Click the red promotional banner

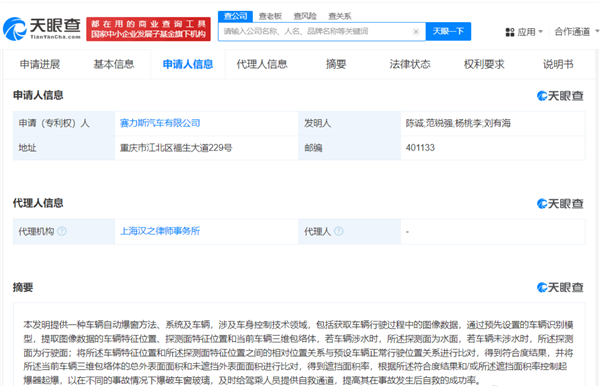(148, 29)
